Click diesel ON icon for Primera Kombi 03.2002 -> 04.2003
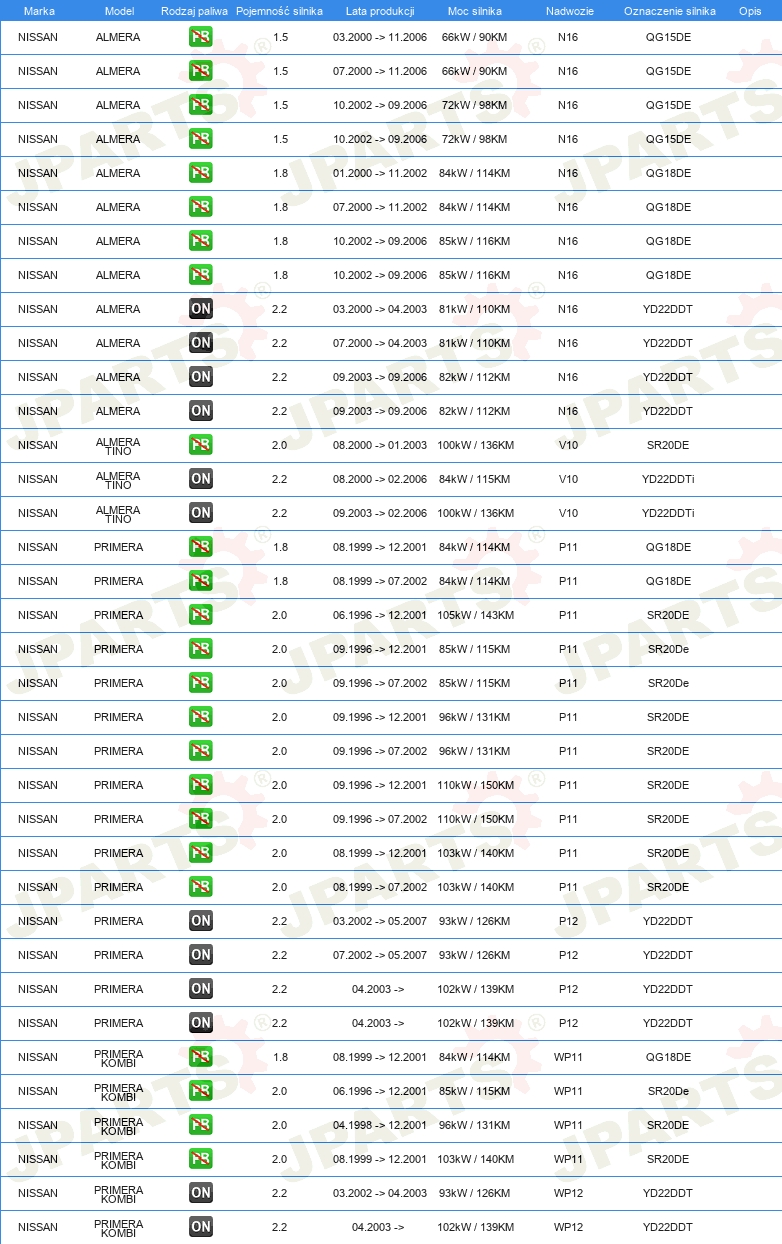782x1244 pixels. tap(201, 1193)
